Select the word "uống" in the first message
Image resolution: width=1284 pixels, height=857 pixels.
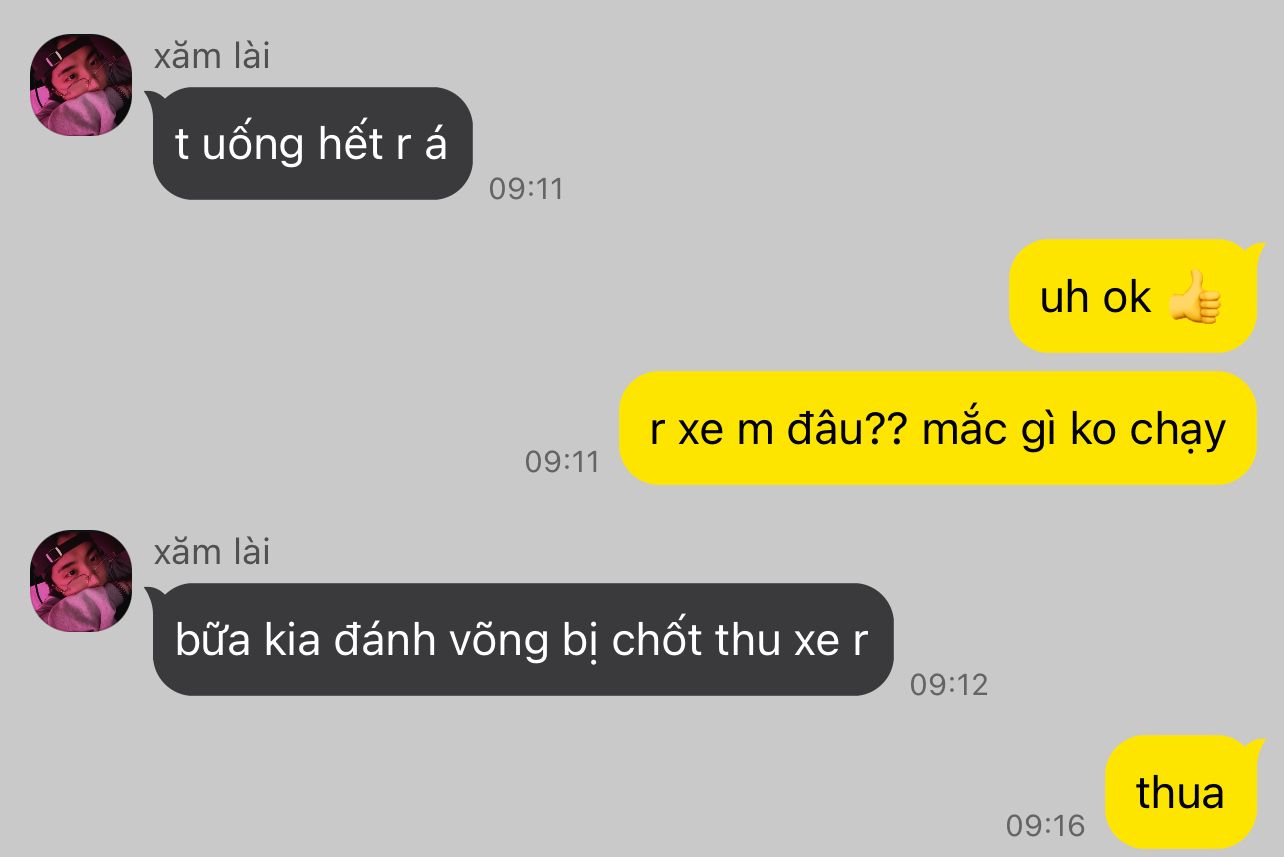point(253,145)
